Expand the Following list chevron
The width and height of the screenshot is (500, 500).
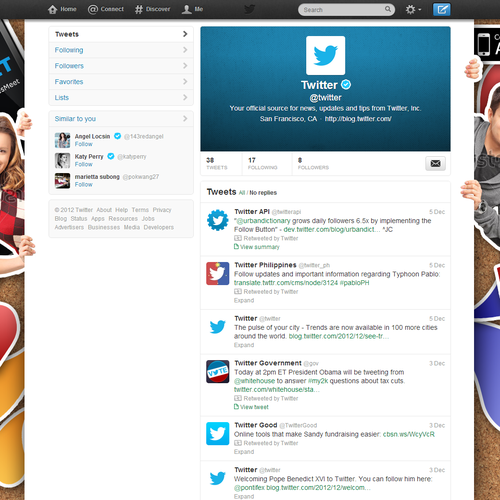click(x=185, y=50)
